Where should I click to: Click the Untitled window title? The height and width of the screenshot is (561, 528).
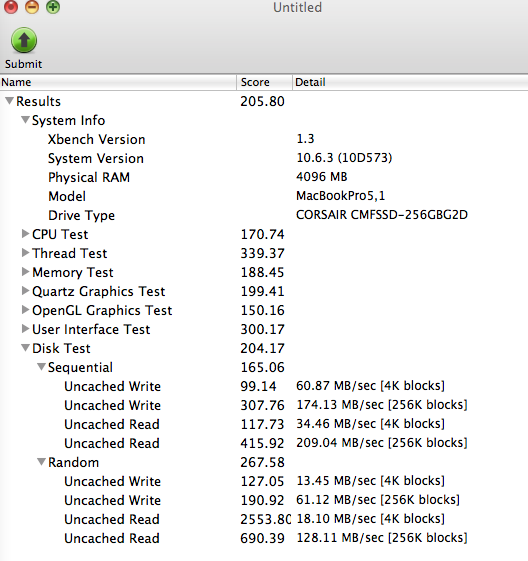pyautogui.click(x=298, y=7)
